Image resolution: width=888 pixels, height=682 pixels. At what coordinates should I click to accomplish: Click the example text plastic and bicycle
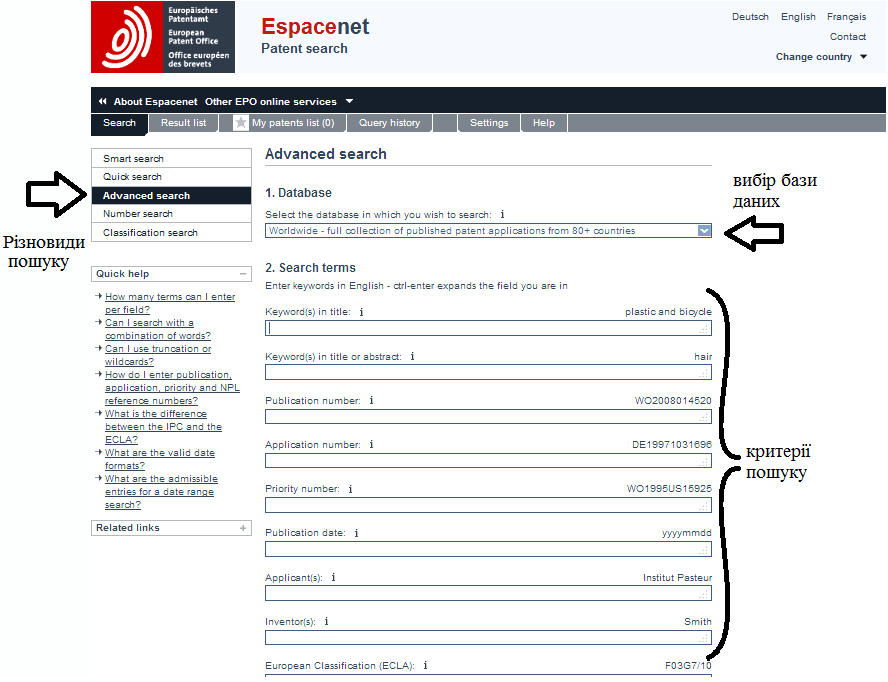pyautogui.click(x=668, y=312)
